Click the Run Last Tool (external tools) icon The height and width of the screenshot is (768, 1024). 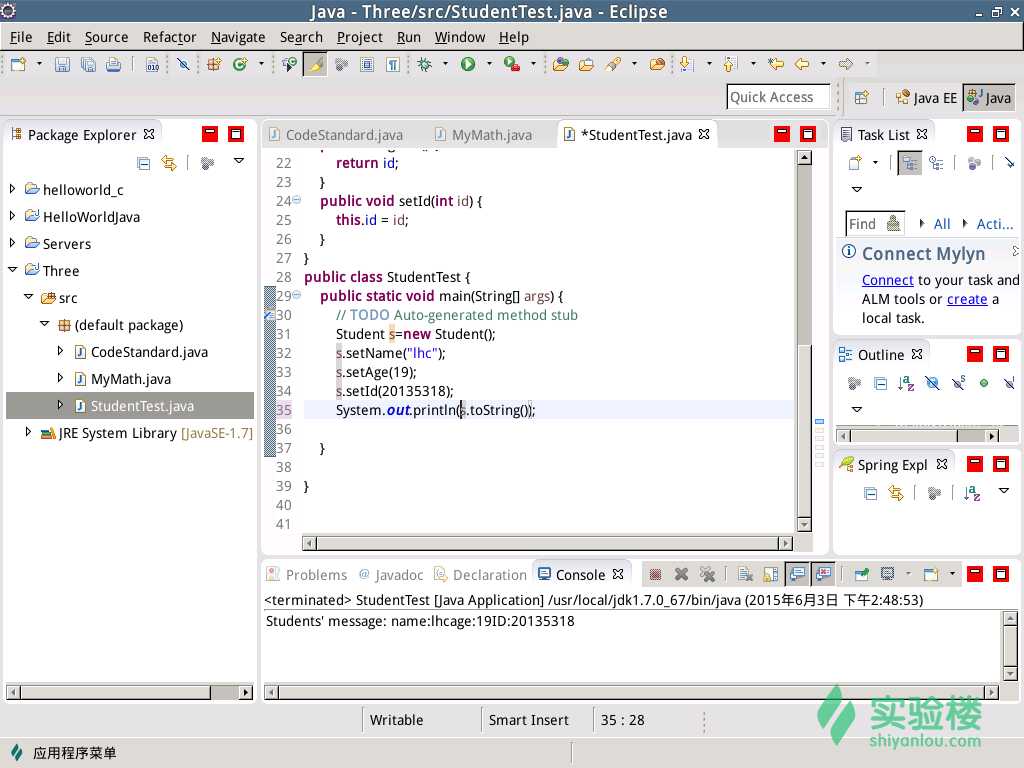tap(511, 64)
